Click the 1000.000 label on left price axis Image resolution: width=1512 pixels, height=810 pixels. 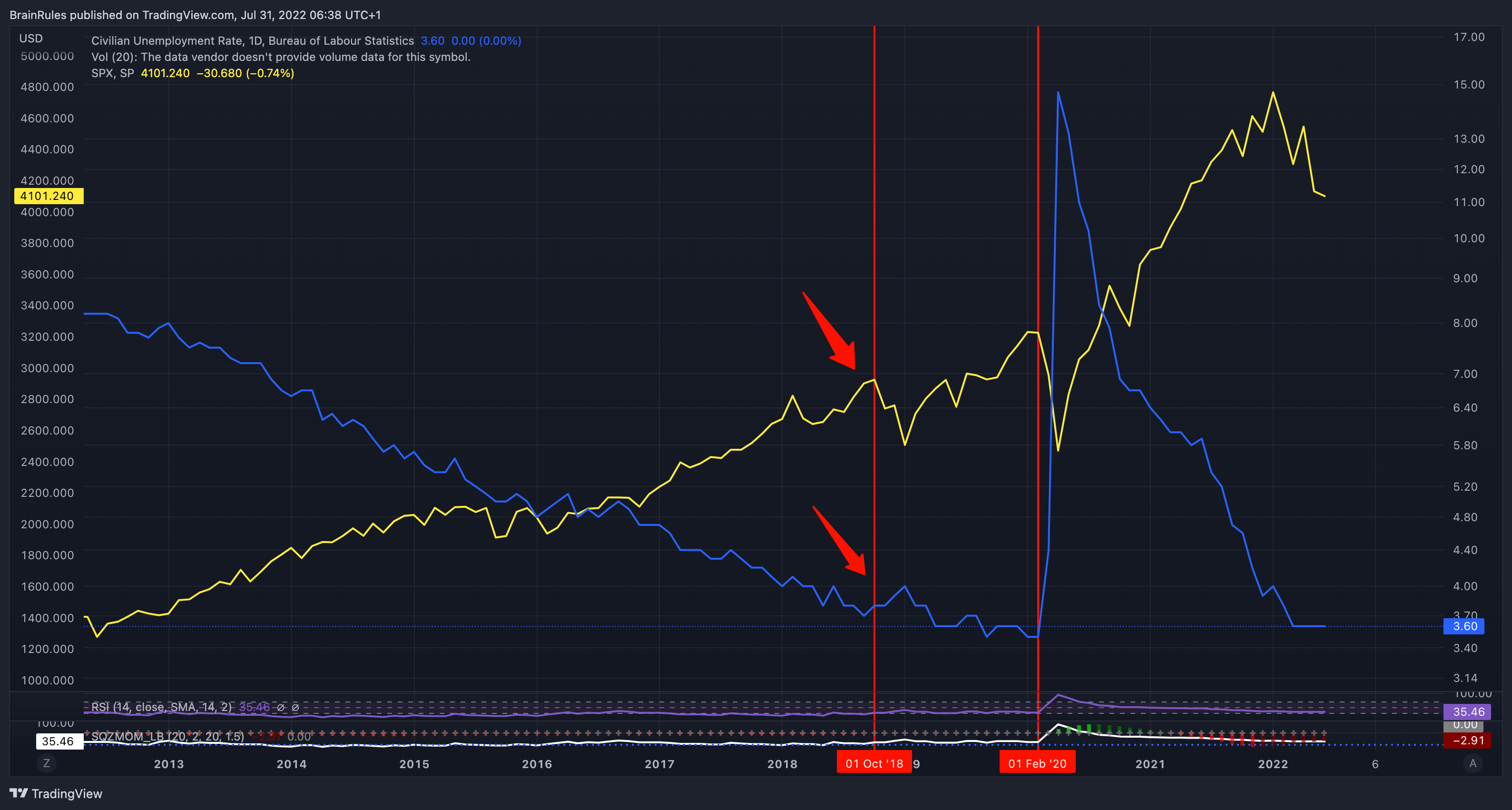click(47, 680)
